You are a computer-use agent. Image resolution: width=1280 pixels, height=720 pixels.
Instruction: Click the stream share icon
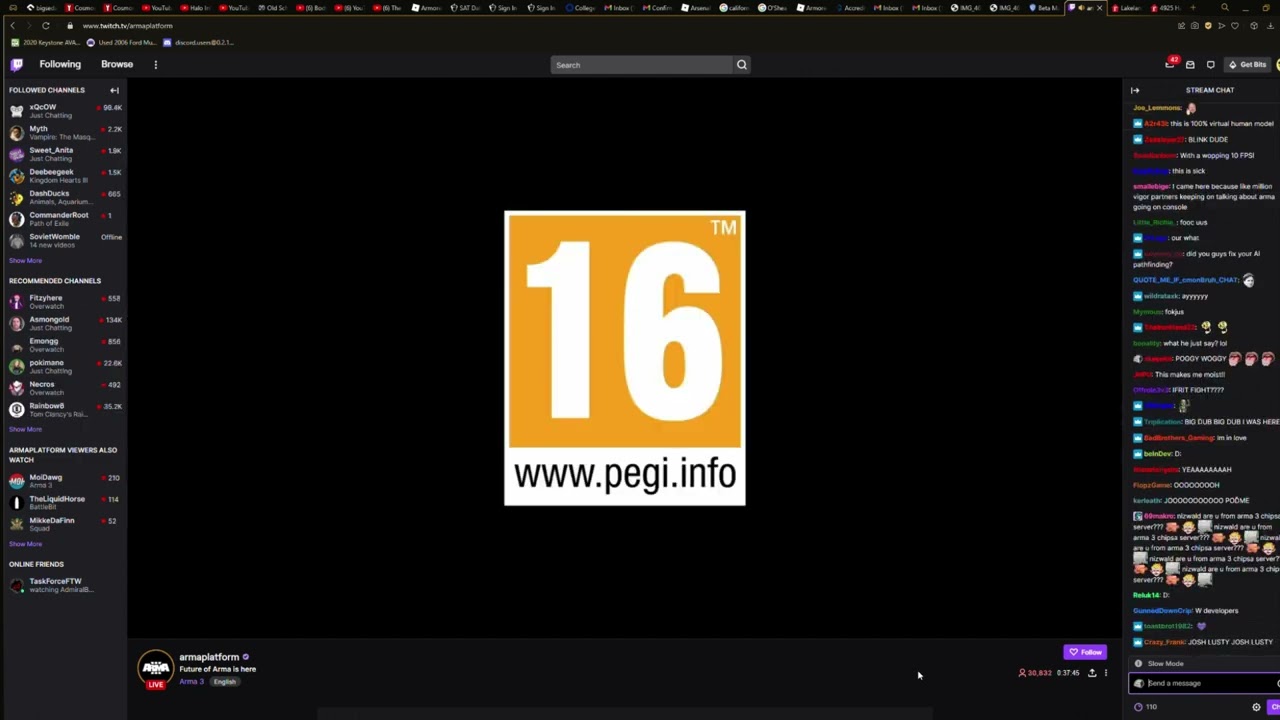(1092, 673)
